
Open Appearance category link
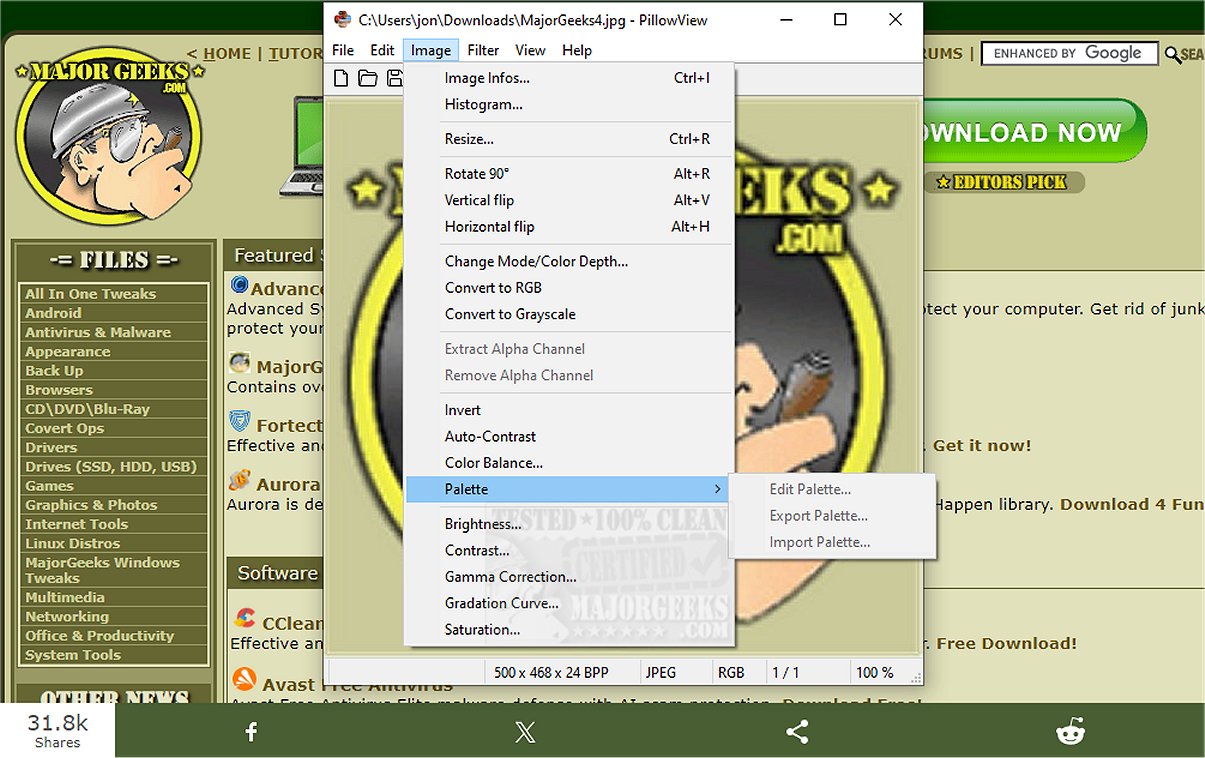68,352
